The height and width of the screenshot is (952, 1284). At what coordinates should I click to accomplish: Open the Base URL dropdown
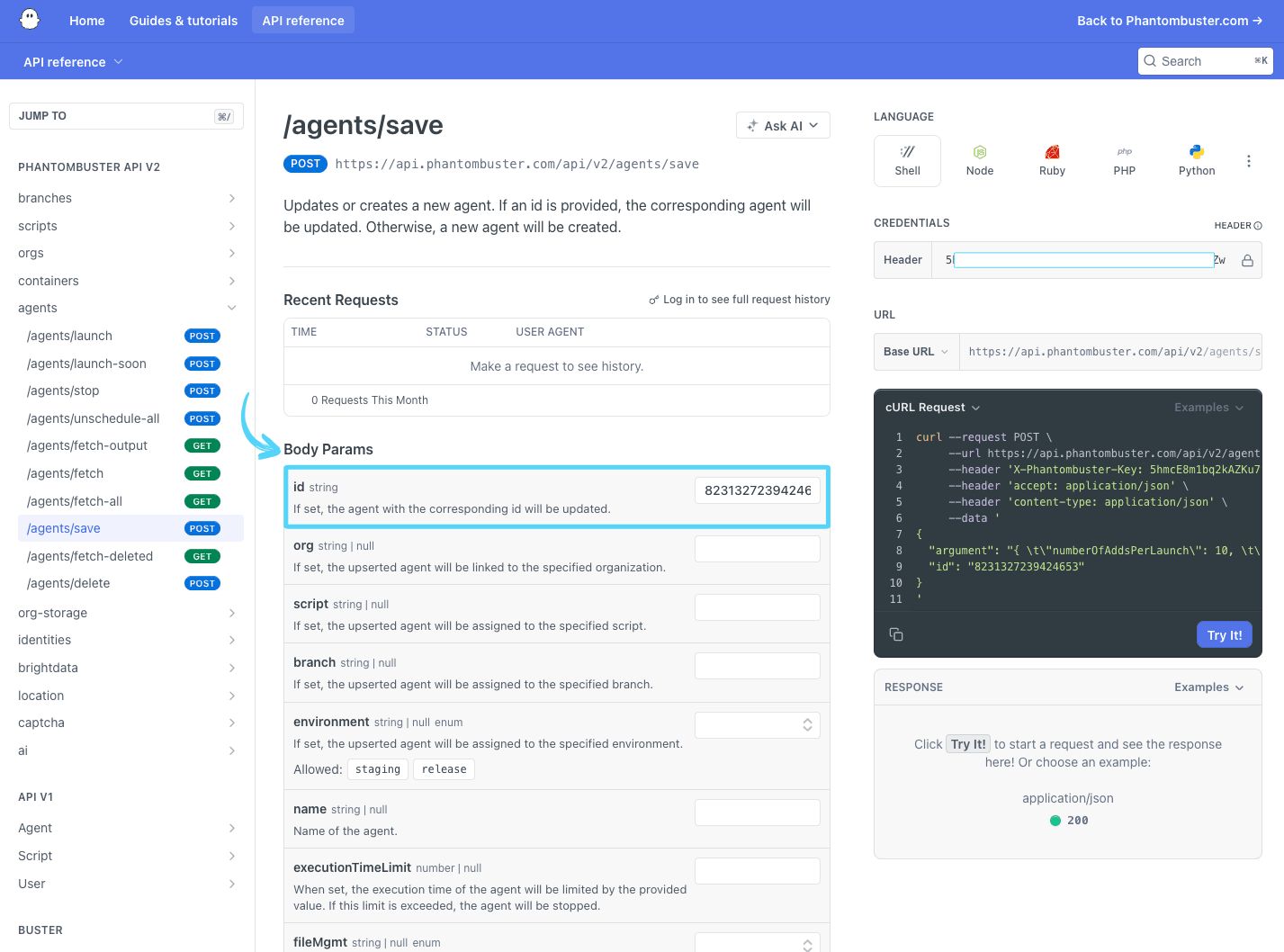(x=916, y=352)
